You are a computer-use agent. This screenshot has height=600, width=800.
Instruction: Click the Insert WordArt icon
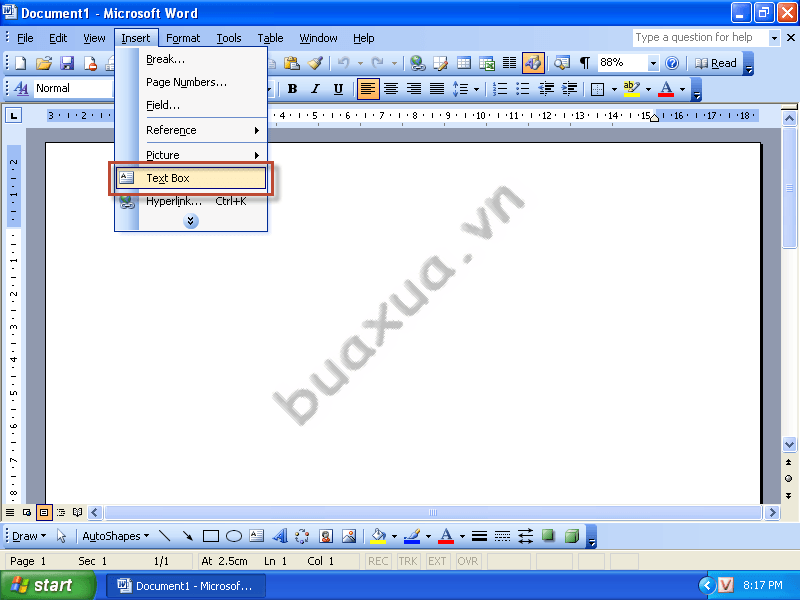coord(280,536)
